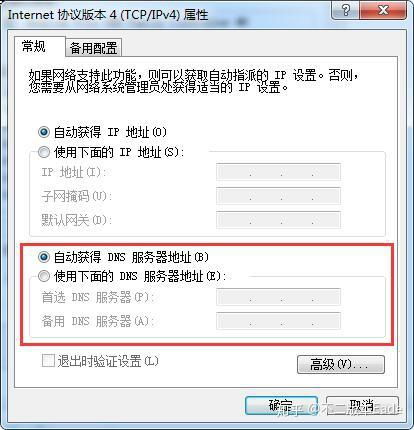Open 高级 advanced settings button

[x=341, y=364]
